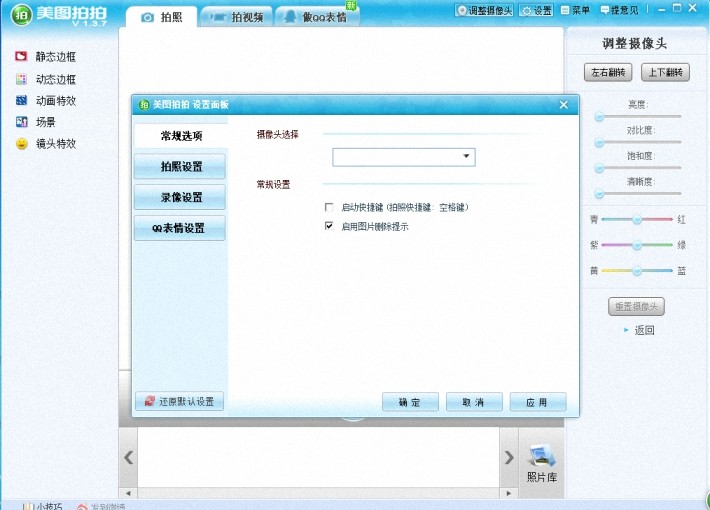Viewport: 710px width, 510px height.
Task: Switch to the 做QQ表情 tab
Action: tap(317, 17)
